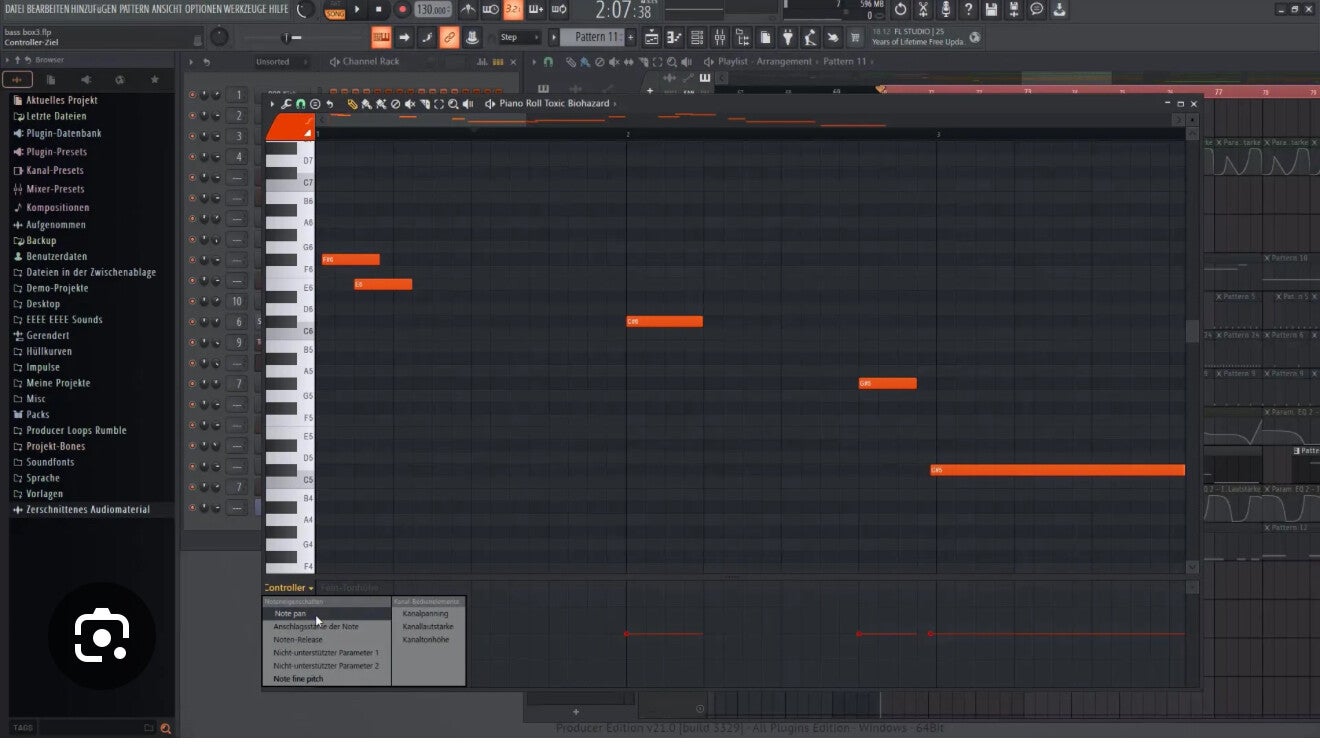Open the Controller dropdown below the piano roll

pyautogui.click(x=289, y=588)
